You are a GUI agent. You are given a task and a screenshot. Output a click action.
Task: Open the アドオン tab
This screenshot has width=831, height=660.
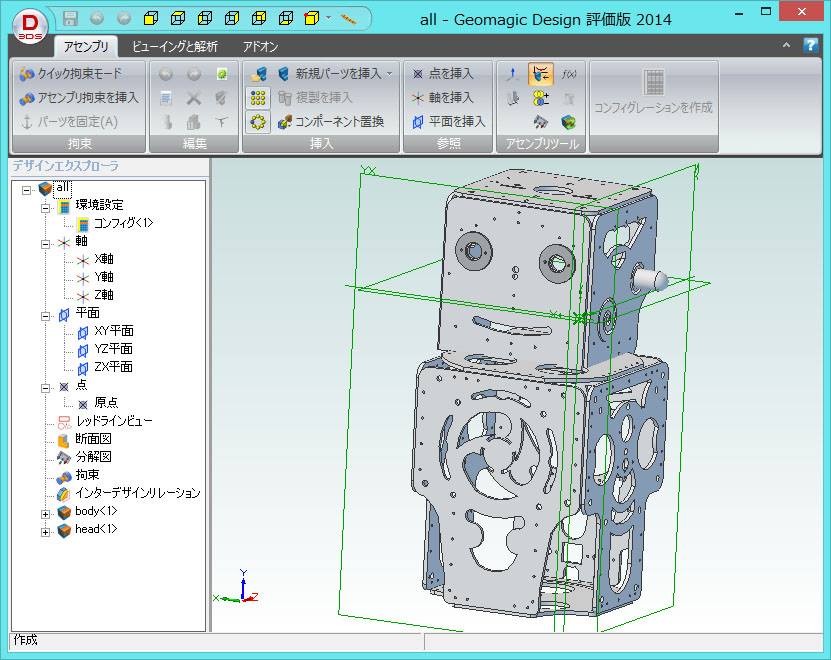point(260,47)
